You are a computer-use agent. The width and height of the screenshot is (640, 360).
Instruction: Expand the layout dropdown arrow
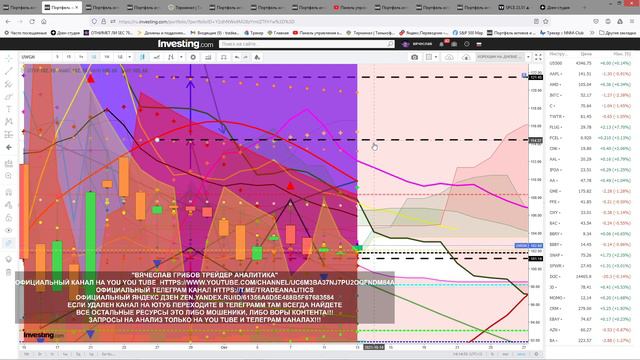click(436, 57)
